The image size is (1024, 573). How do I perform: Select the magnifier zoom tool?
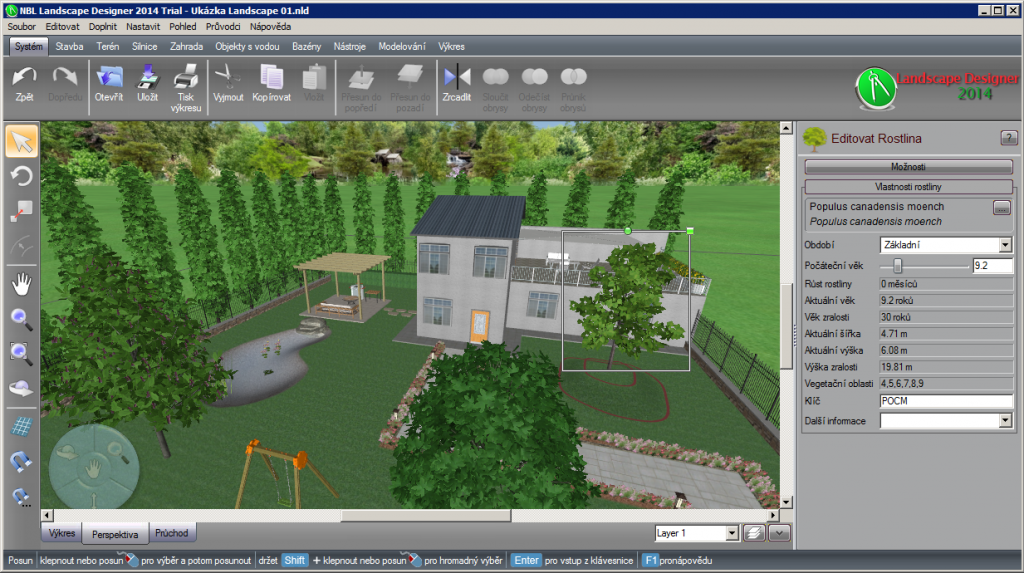pyautogui.click(x=22, y=319)
